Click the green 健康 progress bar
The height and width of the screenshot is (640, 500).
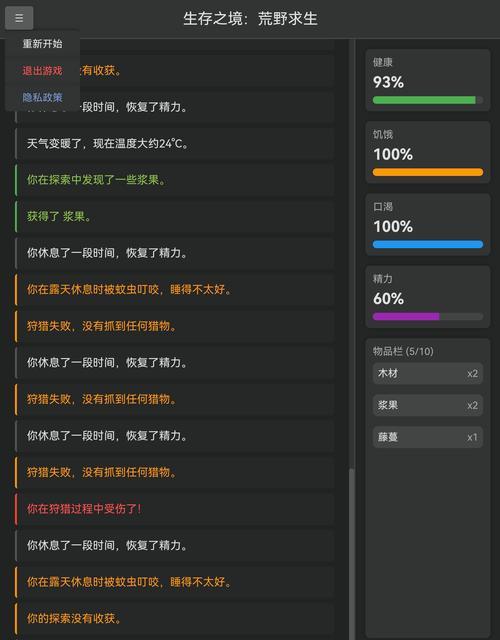coord(428,100)
